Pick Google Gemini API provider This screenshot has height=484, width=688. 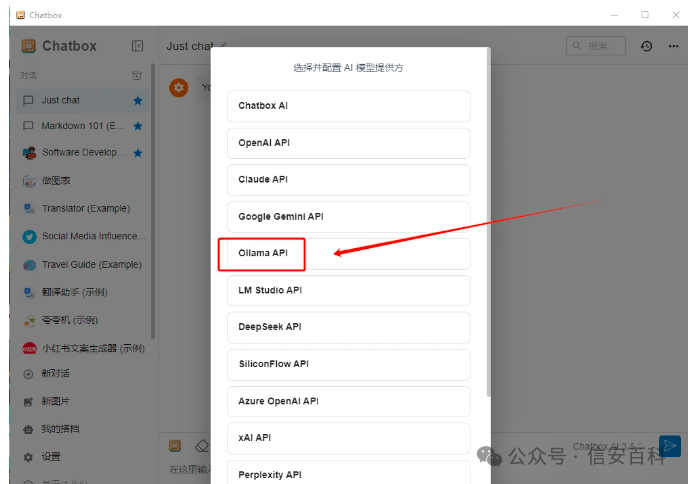pyautogui.click(x=348, y=217)
